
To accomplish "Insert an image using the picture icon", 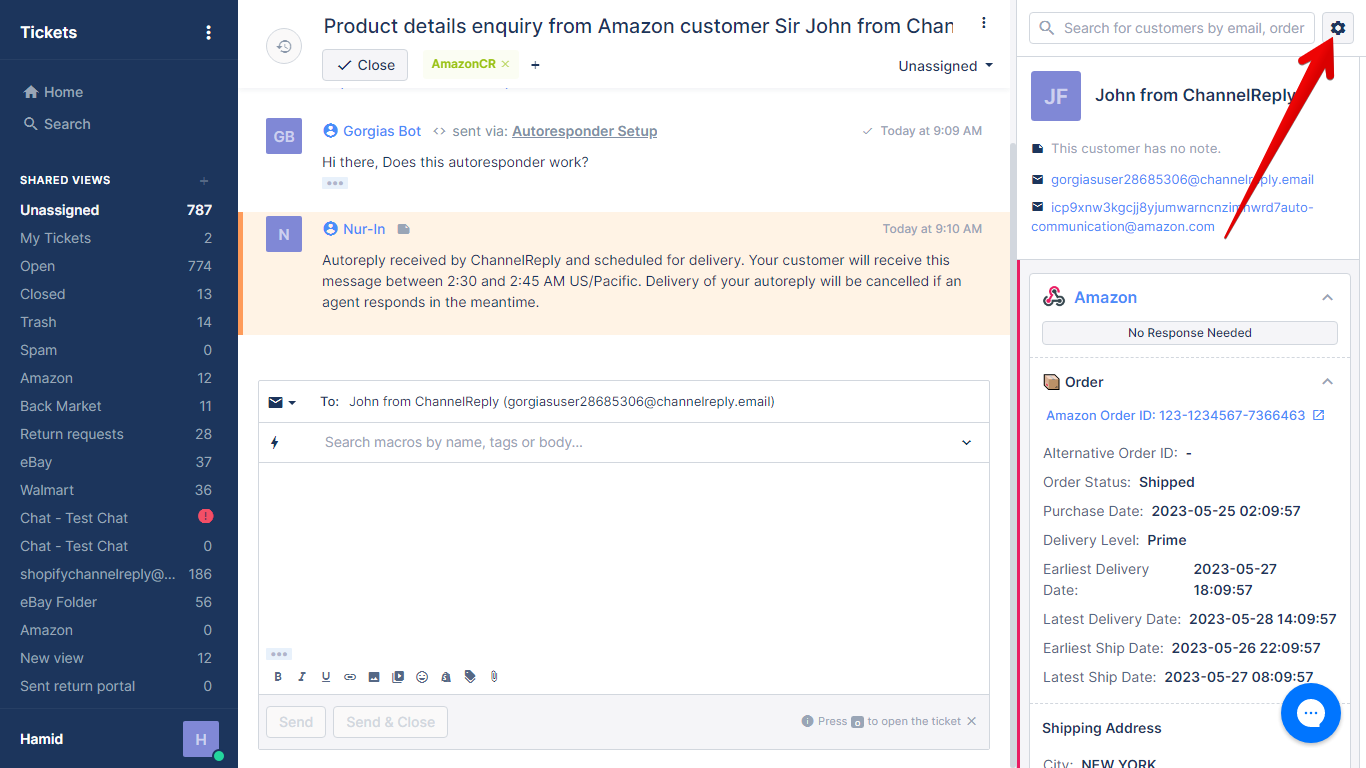I will [374, 677].
